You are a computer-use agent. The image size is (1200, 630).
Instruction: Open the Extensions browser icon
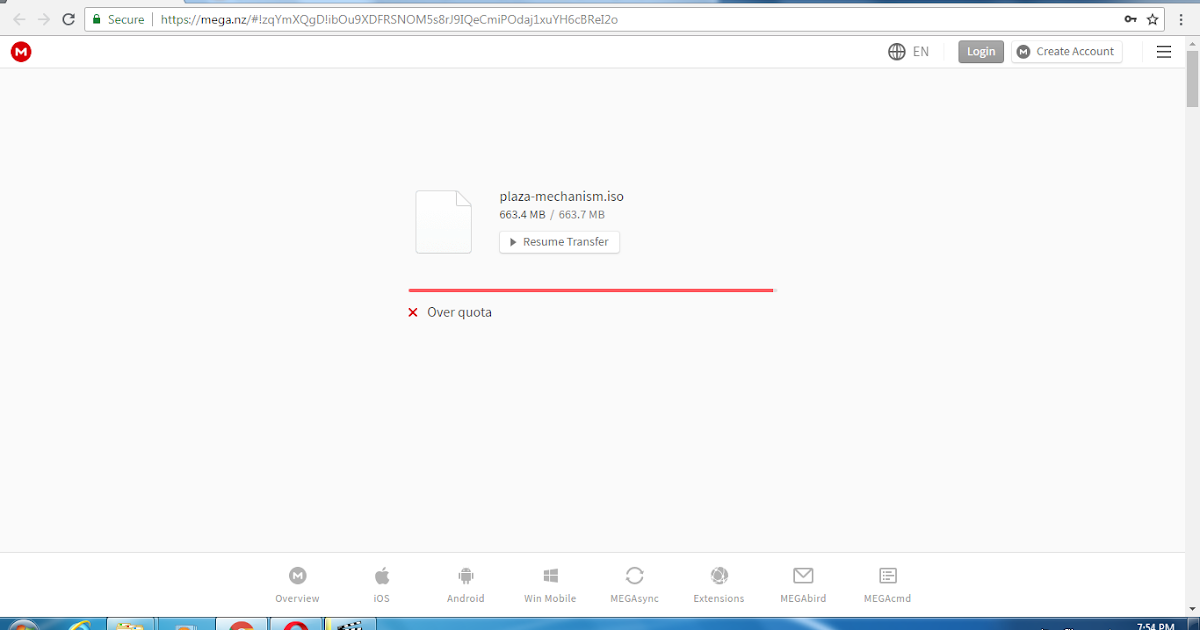click(x=718, y=576)
